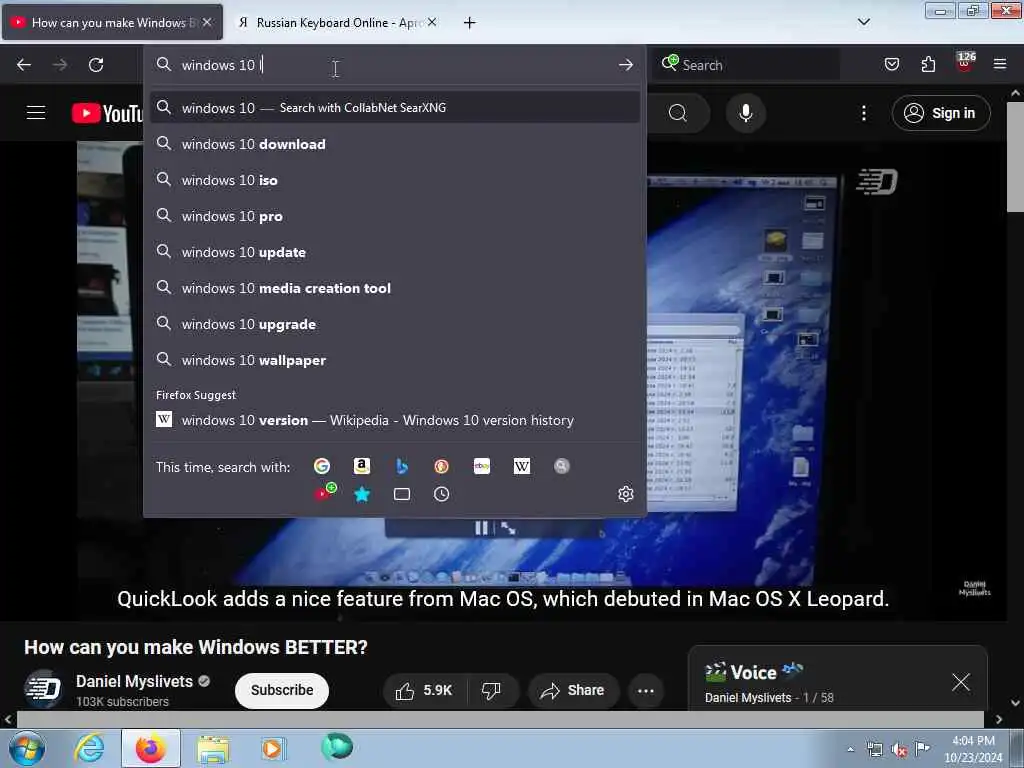The width and height of the screenshot is (1024, 768).
Task: Select suggestion windows 10 upgrade
Action: [x=394, y=324]
